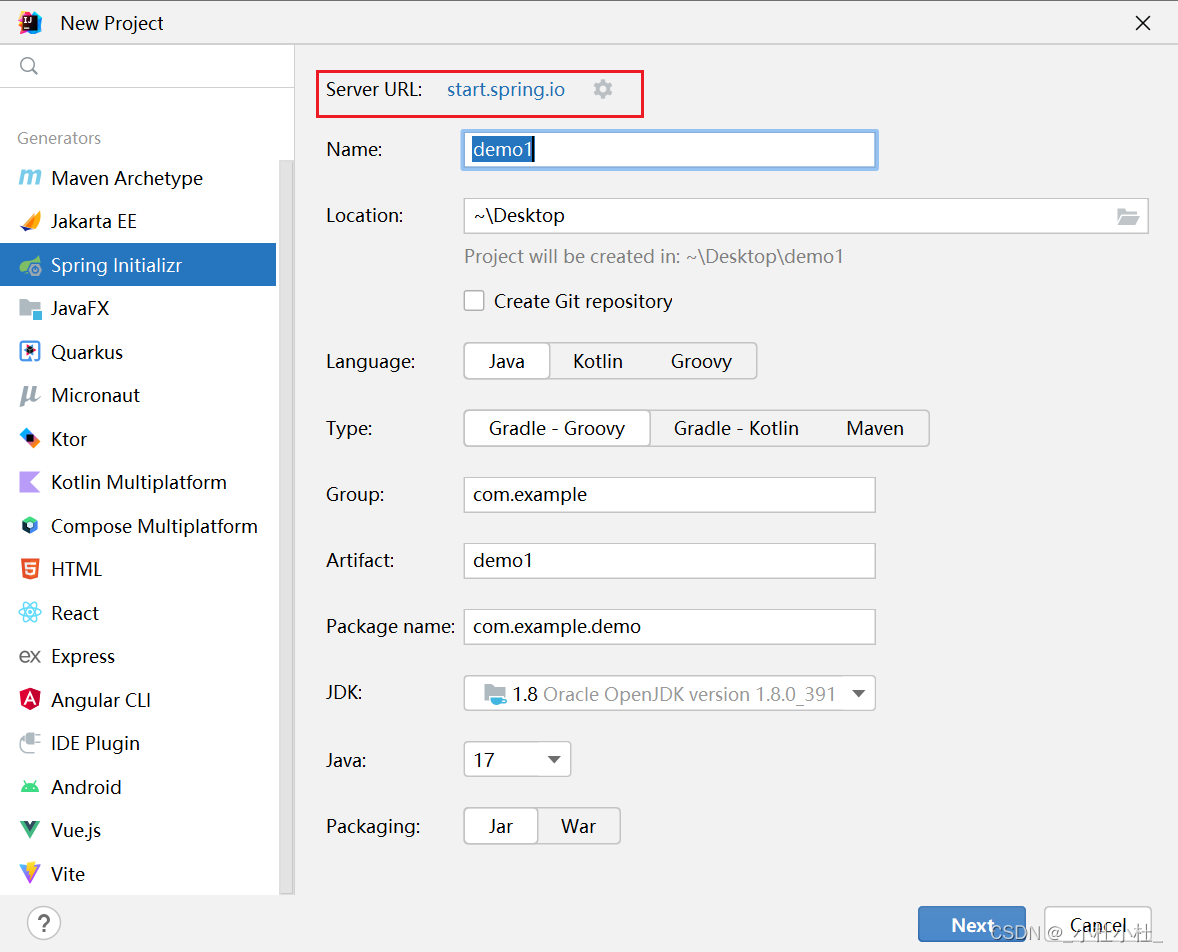Select Kotlin as the language

pos(598,361)
